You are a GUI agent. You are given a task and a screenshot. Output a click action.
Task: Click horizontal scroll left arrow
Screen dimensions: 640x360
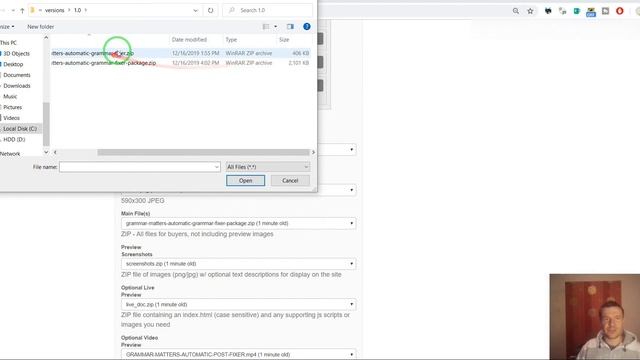coord(55,152)
